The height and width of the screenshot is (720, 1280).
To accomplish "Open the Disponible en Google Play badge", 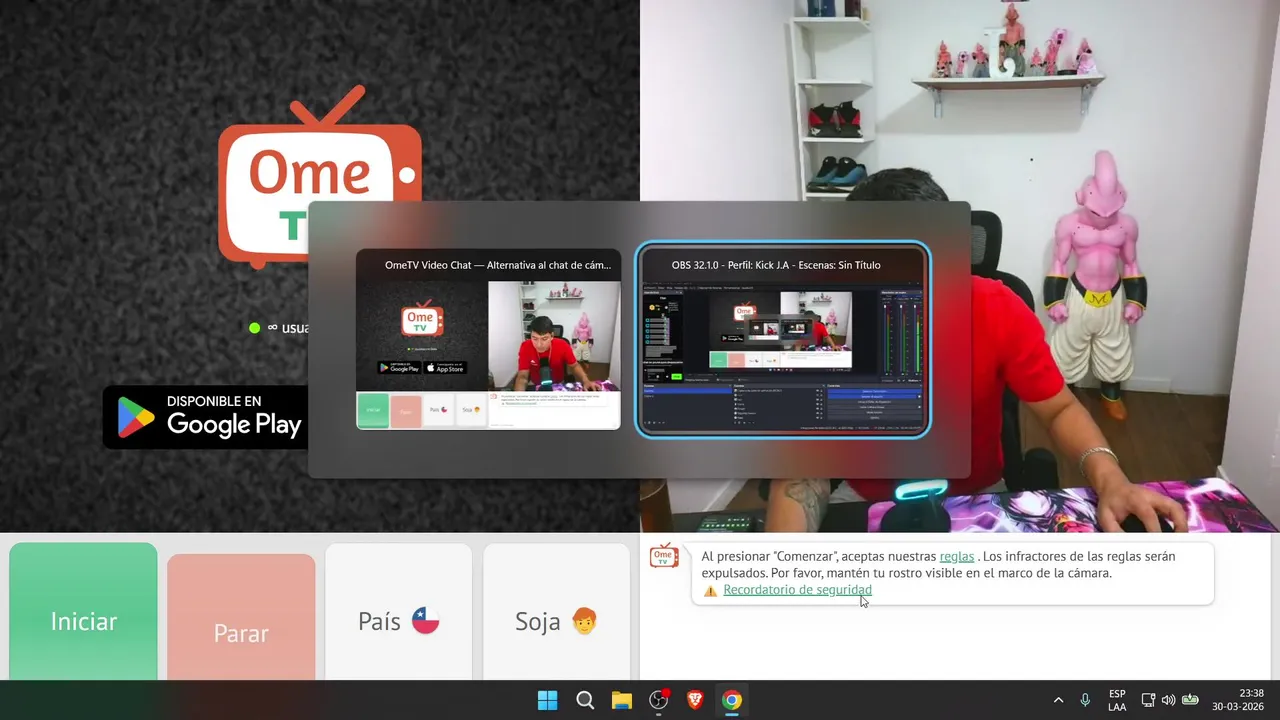I will pyautogui.click(x=206, y=417).
